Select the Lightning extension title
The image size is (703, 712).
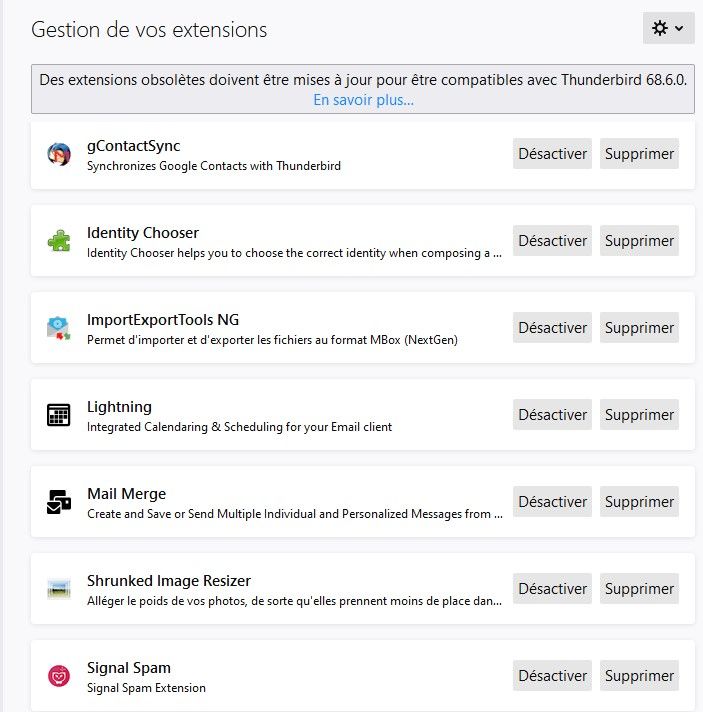119,407
